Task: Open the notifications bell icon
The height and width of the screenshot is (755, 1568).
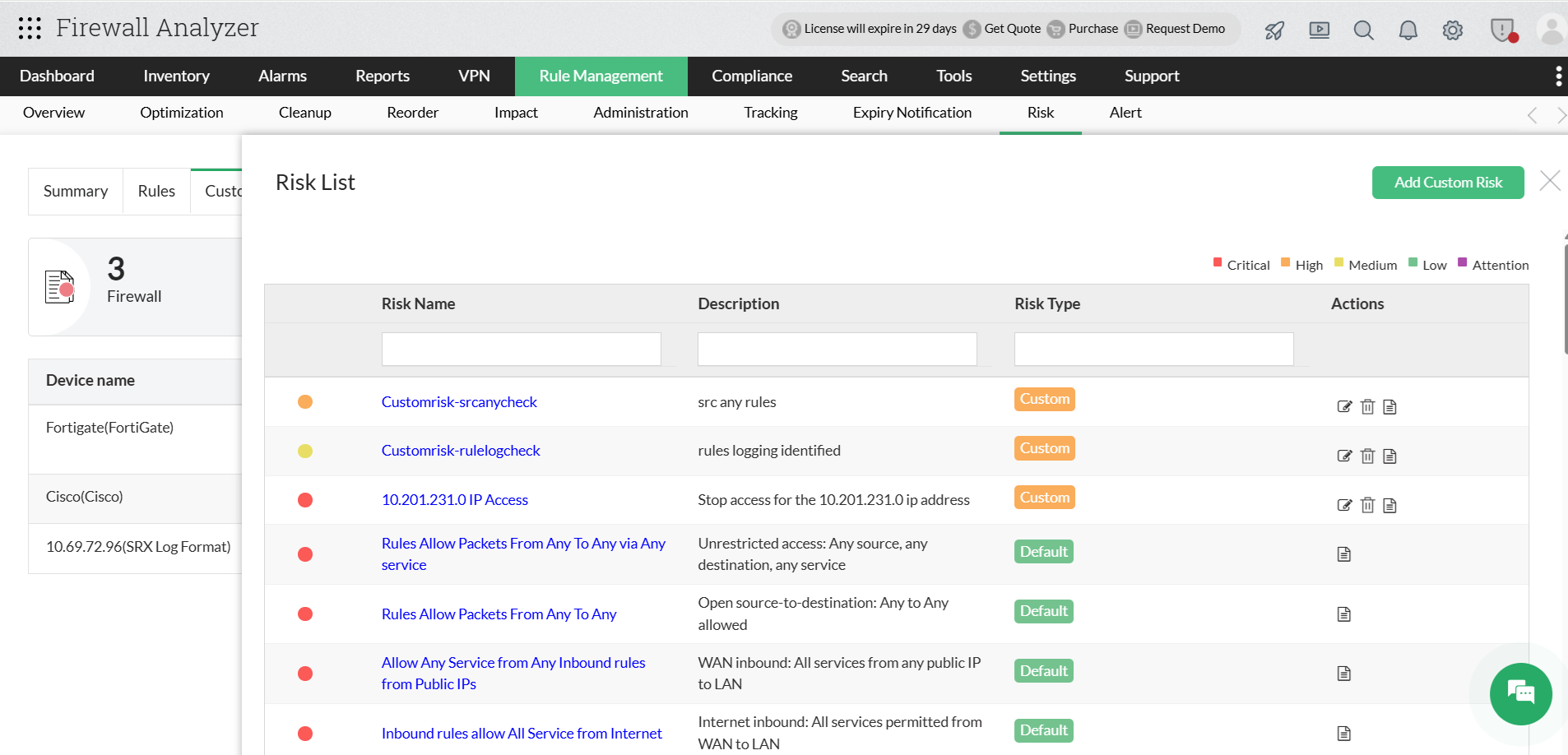Action: click(1408, 30)
